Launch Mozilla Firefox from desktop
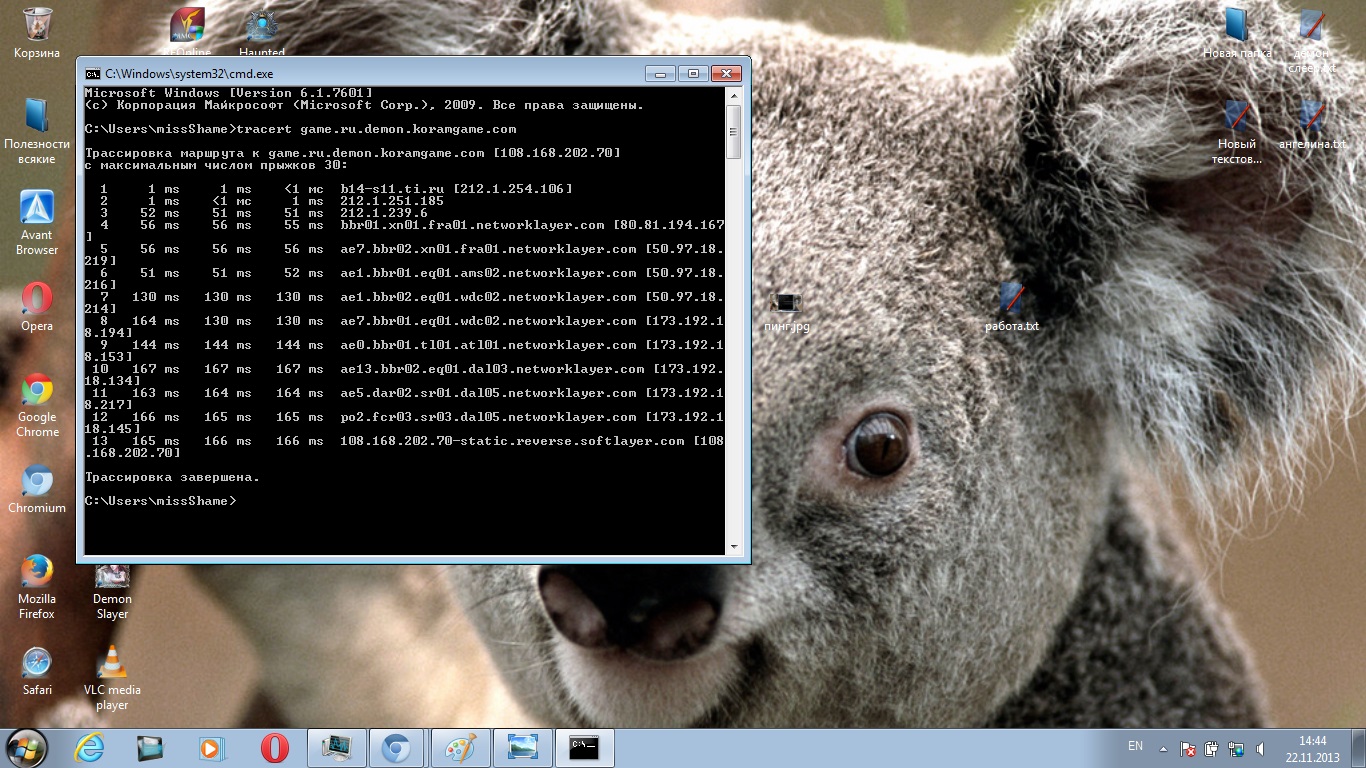Screen dimensions: 1366x768 [37, 587]
